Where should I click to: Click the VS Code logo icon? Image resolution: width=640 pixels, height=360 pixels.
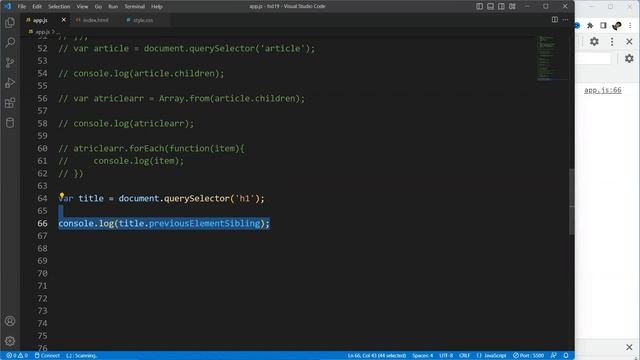coord(7,6)
